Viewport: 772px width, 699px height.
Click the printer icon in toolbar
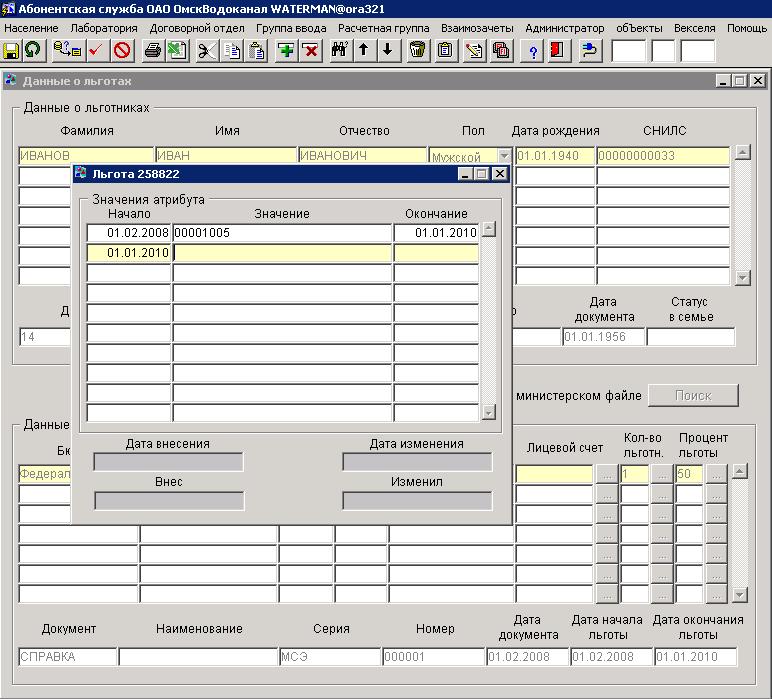tap(152, 50)
